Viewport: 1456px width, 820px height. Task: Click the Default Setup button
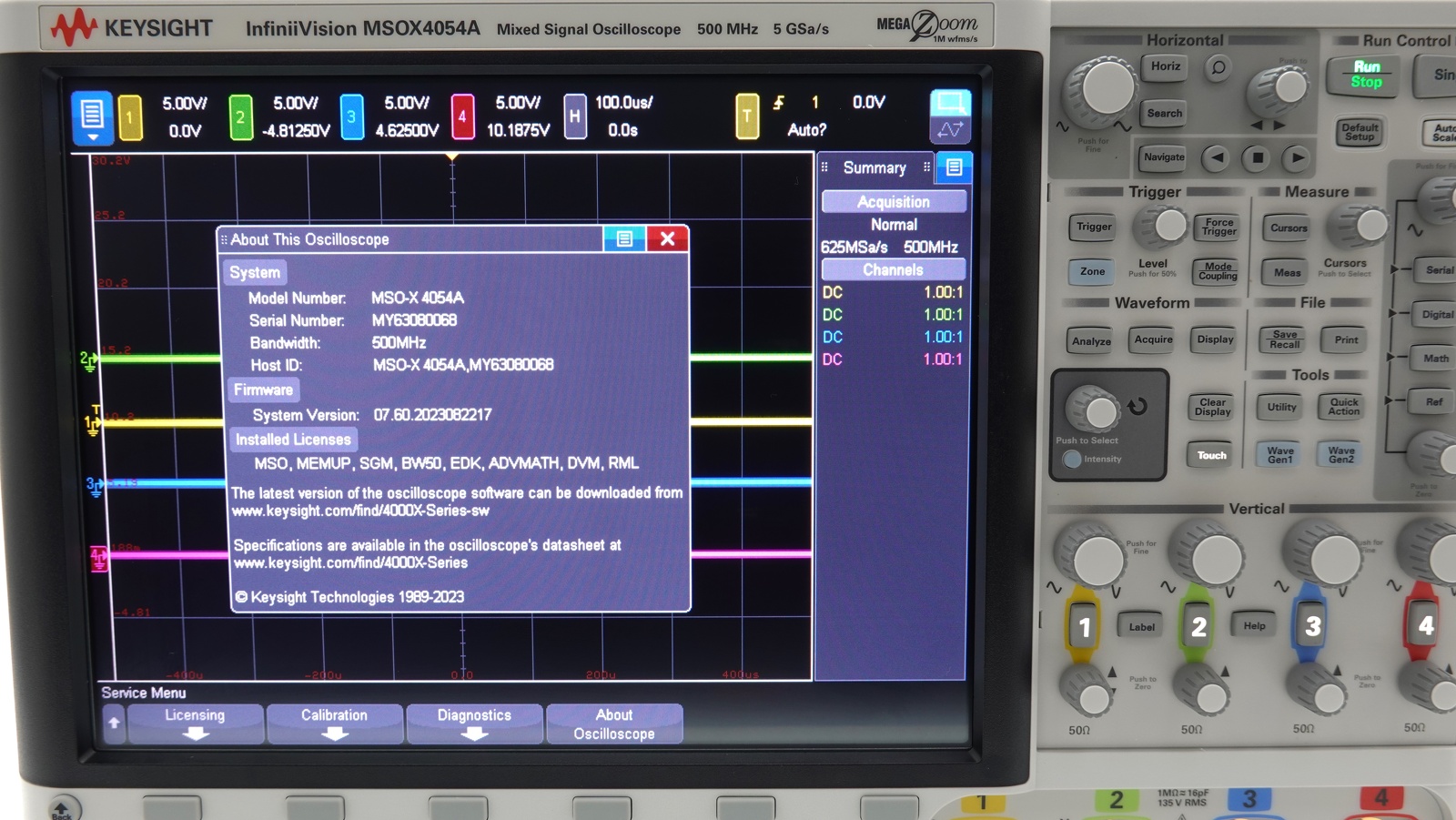pos(1360,131)
